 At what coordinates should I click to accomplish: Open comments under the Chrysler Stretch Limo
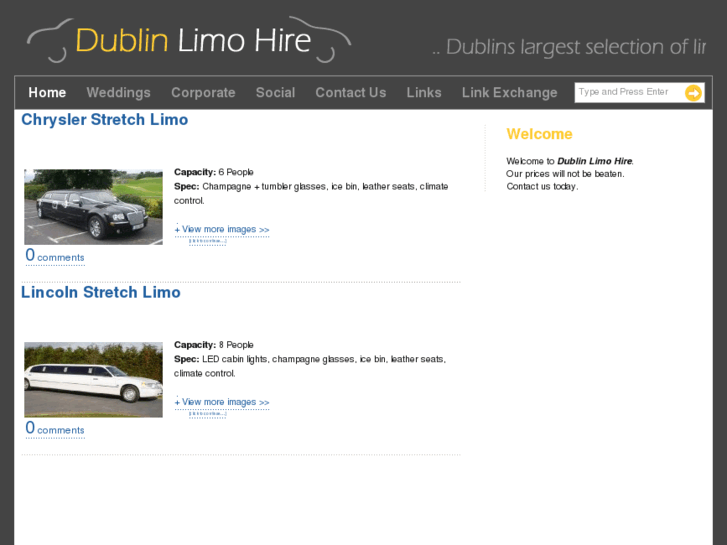click(x=55, y=256)
